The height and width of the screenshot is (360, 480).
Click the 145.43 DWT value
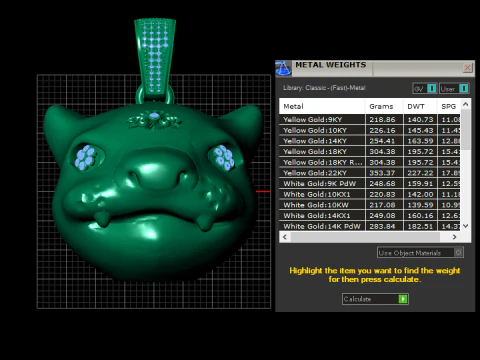(x=420, y=130)
